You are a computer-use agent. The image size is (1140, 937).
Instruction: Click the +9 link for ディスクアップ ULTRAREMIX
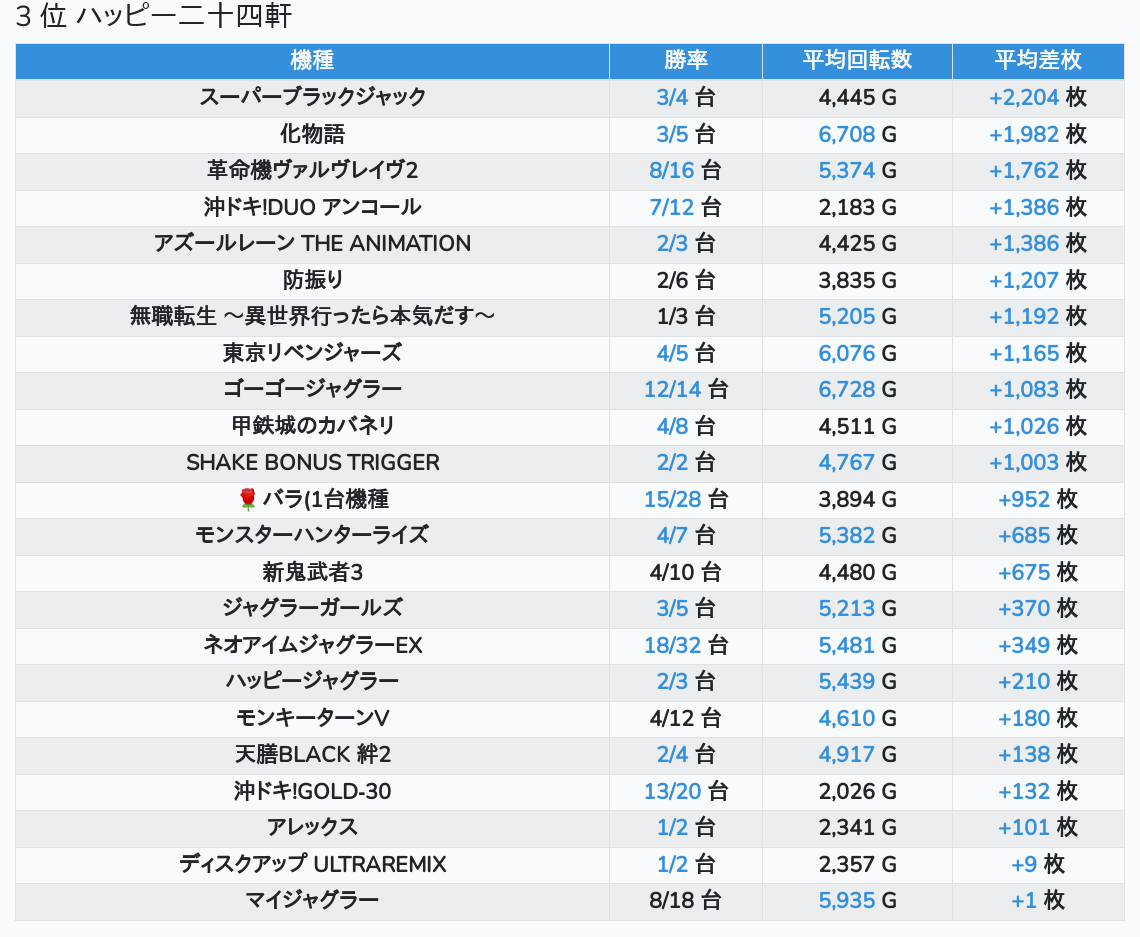pos(1024,864)
